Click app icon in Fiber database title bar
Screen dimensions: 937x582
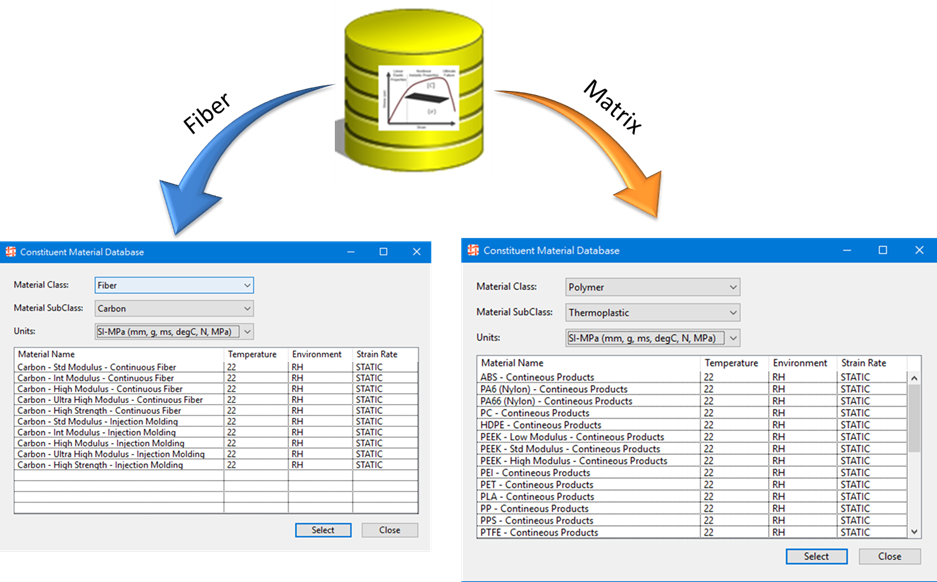[11, 252]
